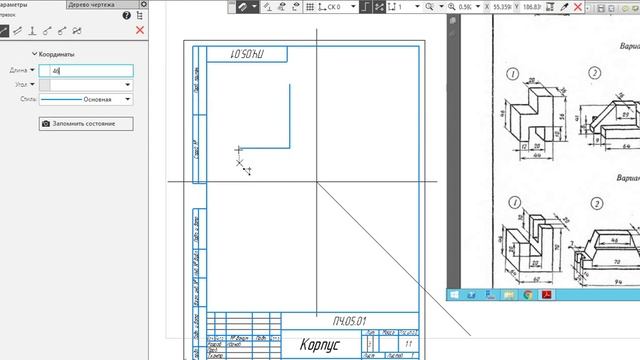Click the second layer visibility icon

tap(282, 7)
